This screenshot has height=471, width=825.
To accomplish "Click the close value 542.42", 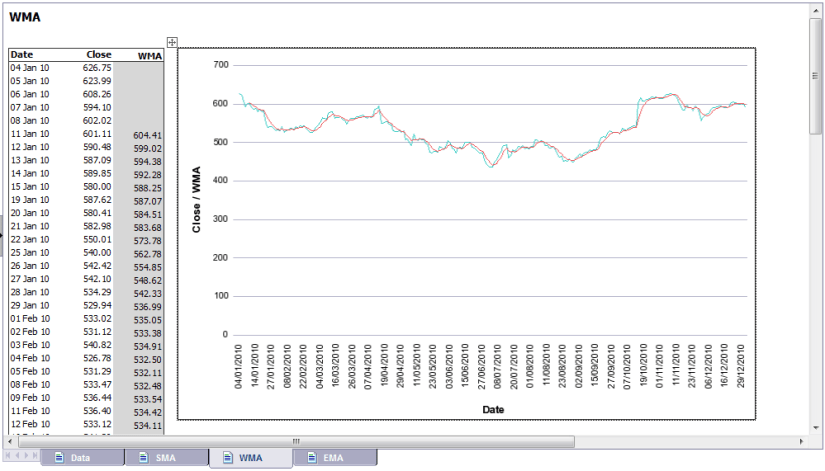I will pyautogui.click(x=97, y=266).
